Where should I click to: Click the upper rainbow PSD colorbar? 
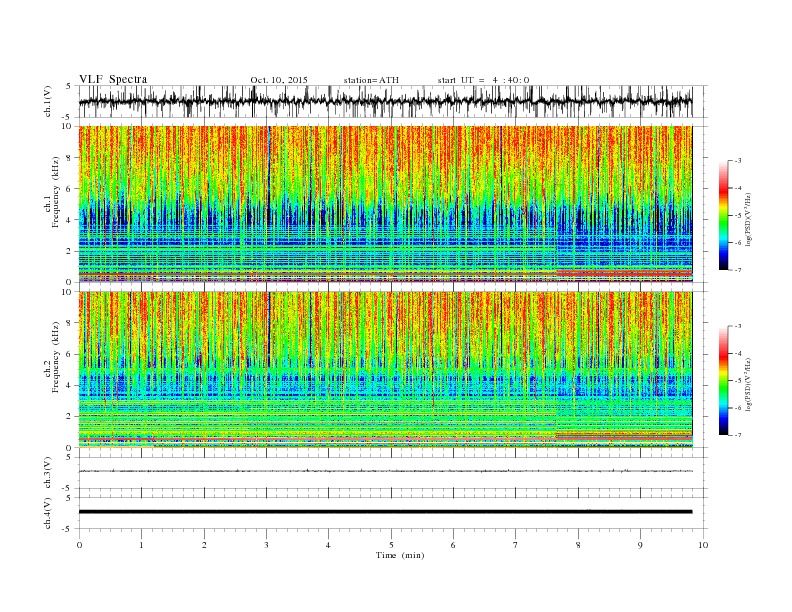tap(723, 216)
